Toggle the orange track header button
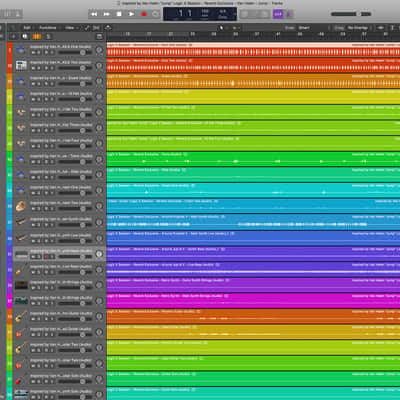 [x=37, y=36]
